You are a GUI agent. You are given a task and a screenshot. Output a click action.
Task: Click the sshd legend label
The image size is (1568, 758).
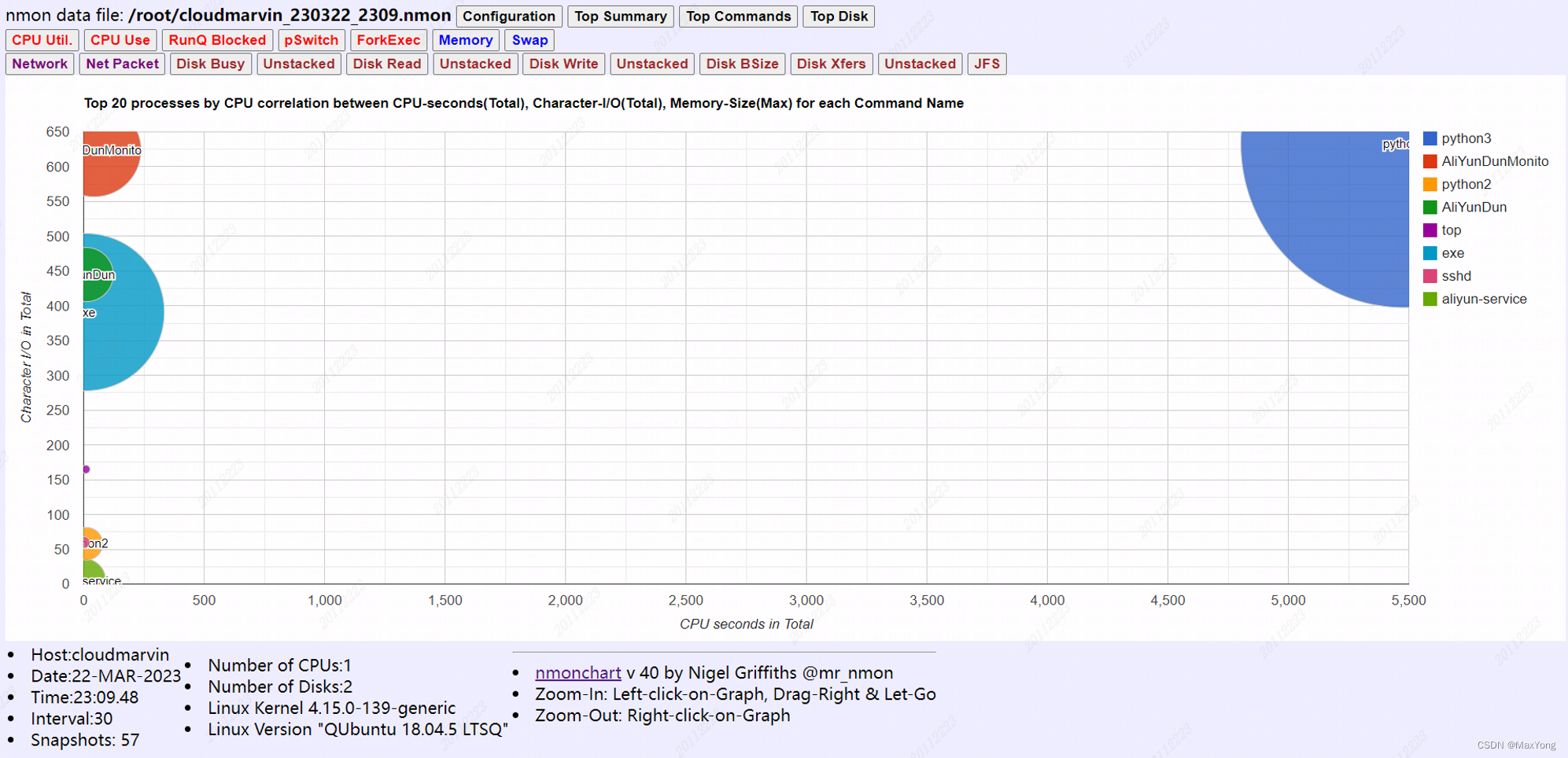[x=1456, y=276]
